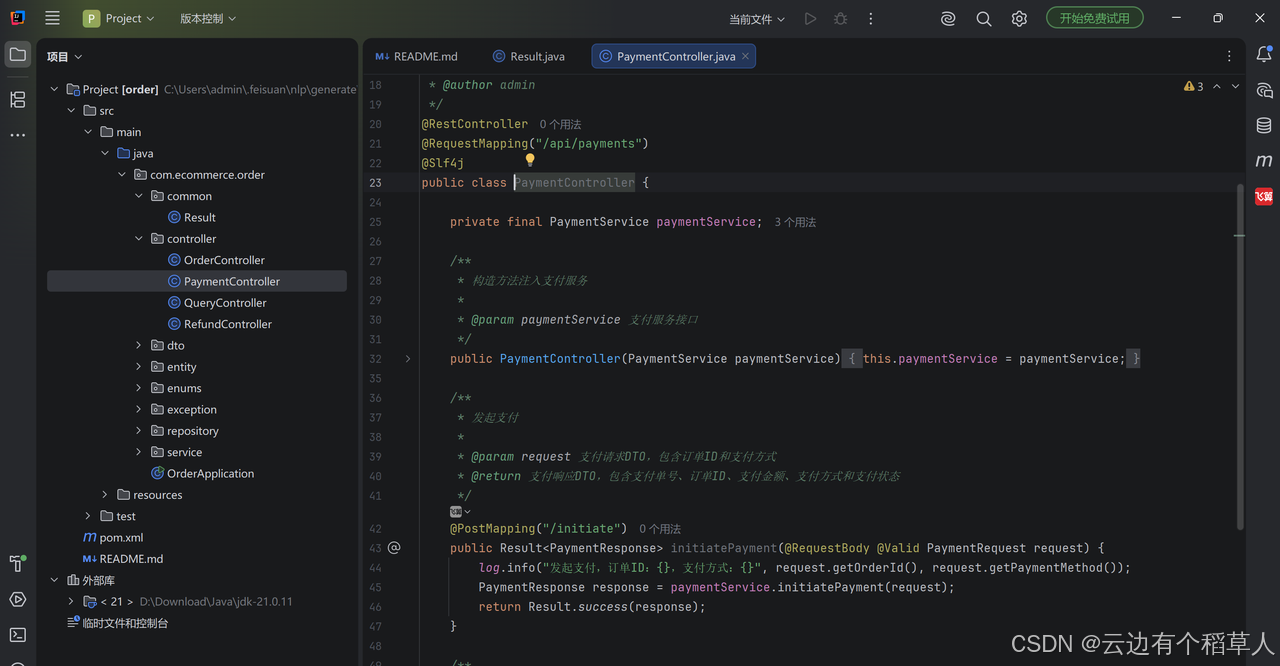Open the 版本控制 dropdown
Viewport: 1280px width, 666px height.
tap(208, 18)
